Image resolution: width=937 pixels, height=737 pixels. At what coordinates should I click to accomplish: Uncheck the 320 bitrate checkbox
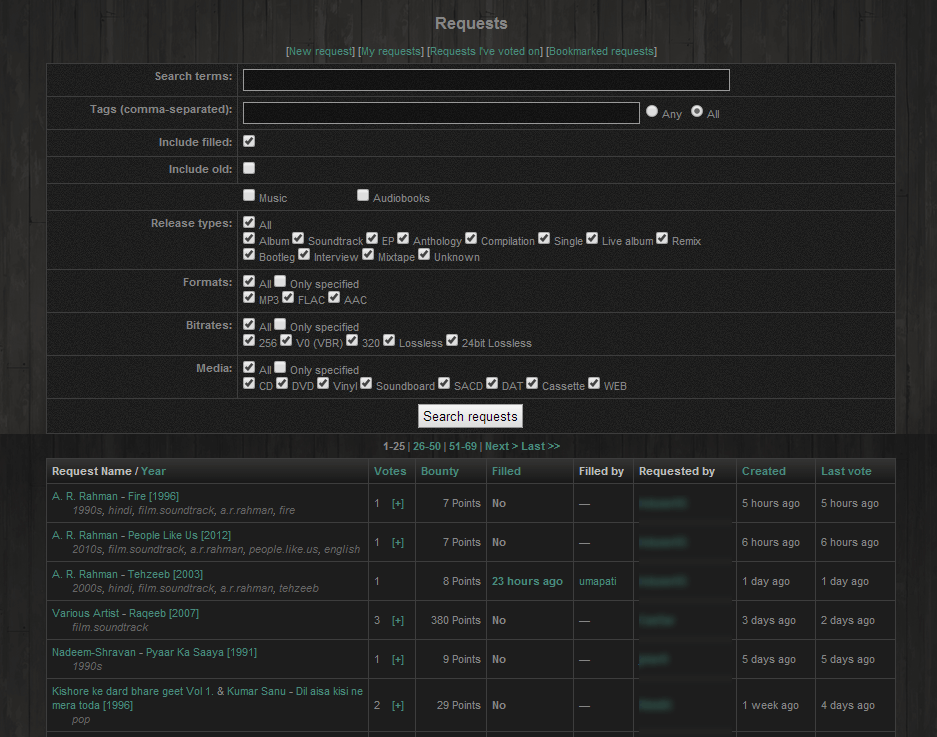pos(352,340)
